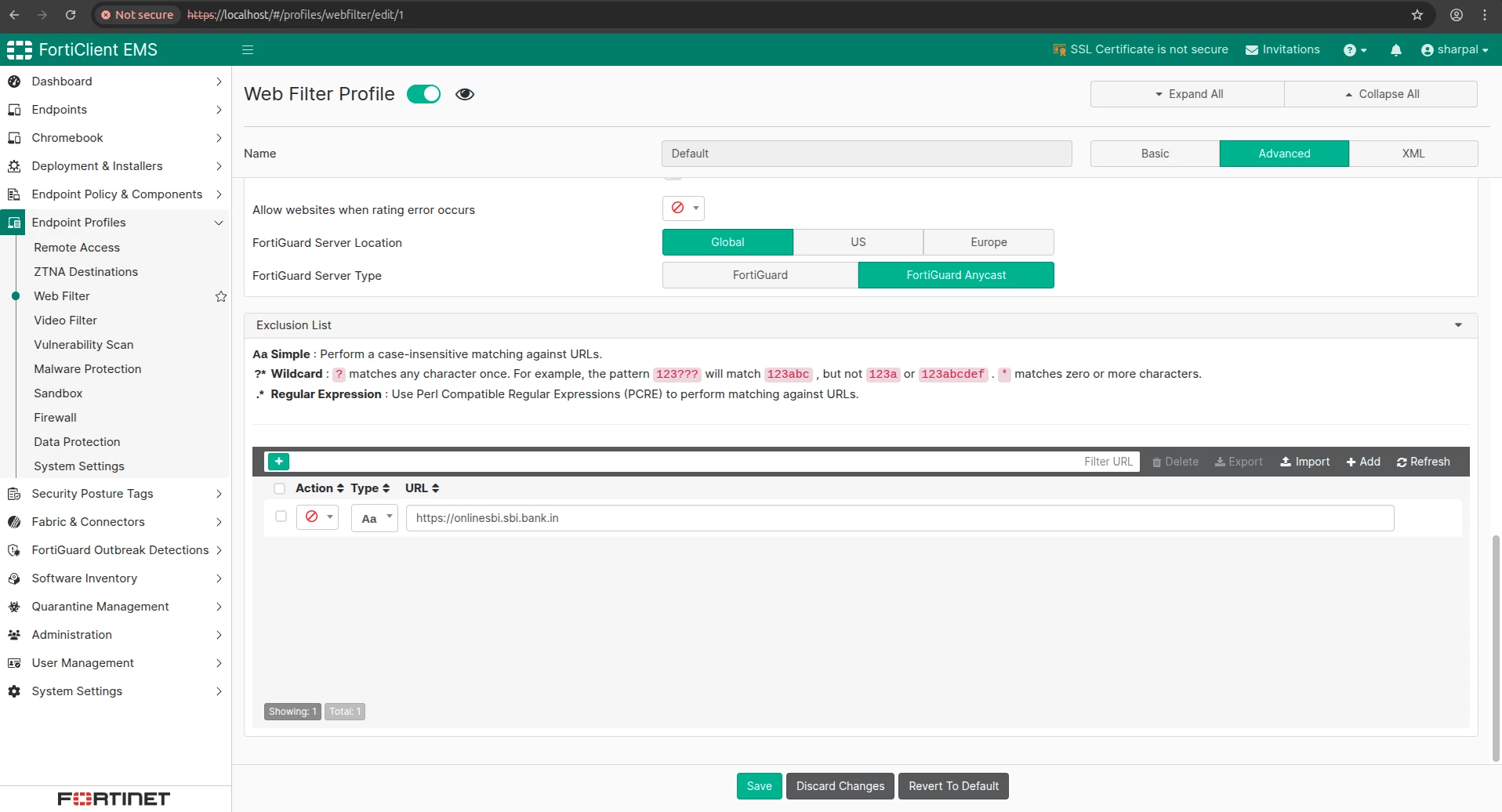Click Refresh in the exclusion toolbar
The width and height of the screenshot is (1502, 812).
click(x=1424, y=462)
